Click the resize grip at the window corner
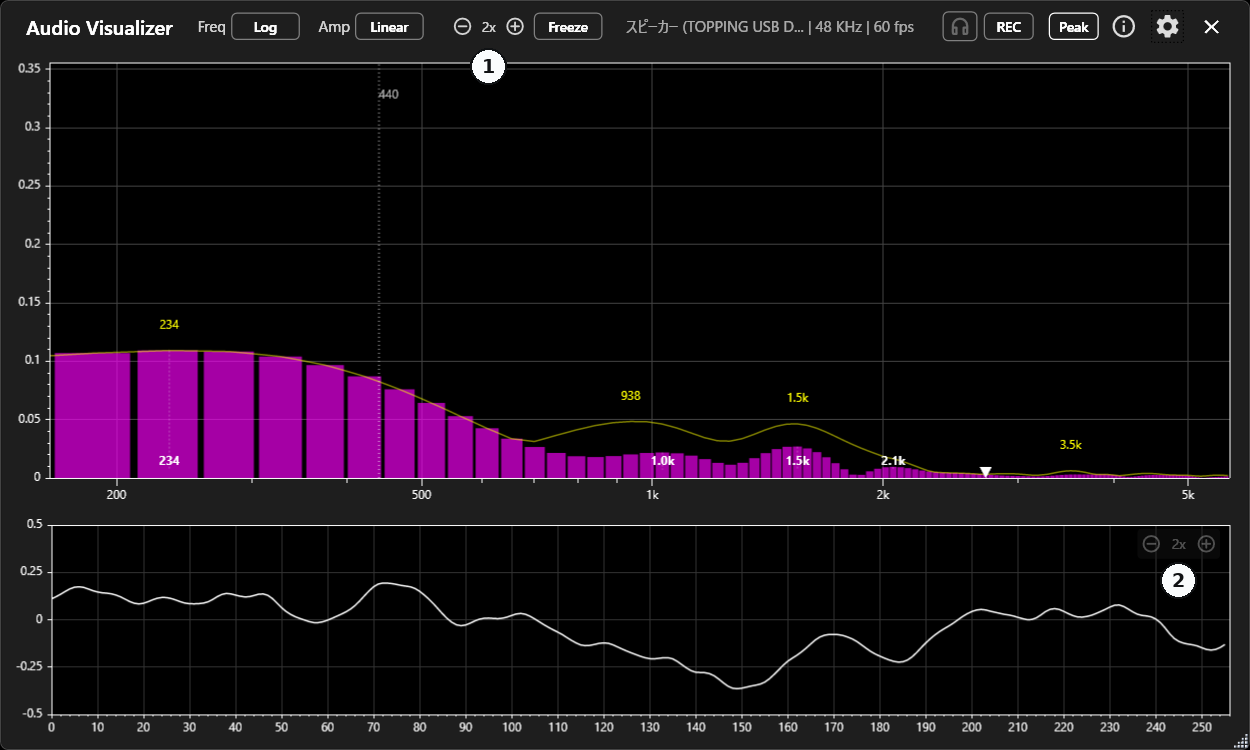Viewport: 1250px width, 750px height. [1242, 742]
